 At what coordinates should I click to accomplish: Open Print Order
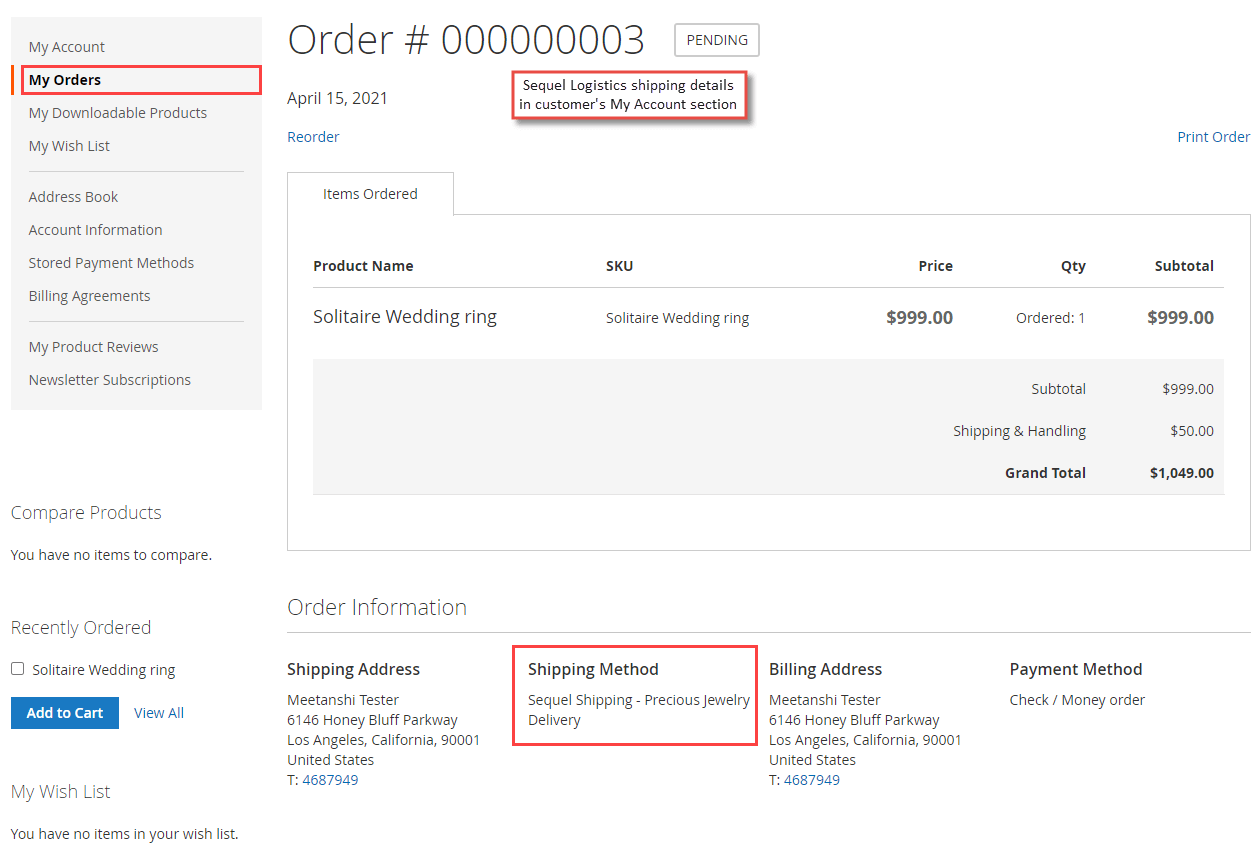click(x=1213, y=136)
